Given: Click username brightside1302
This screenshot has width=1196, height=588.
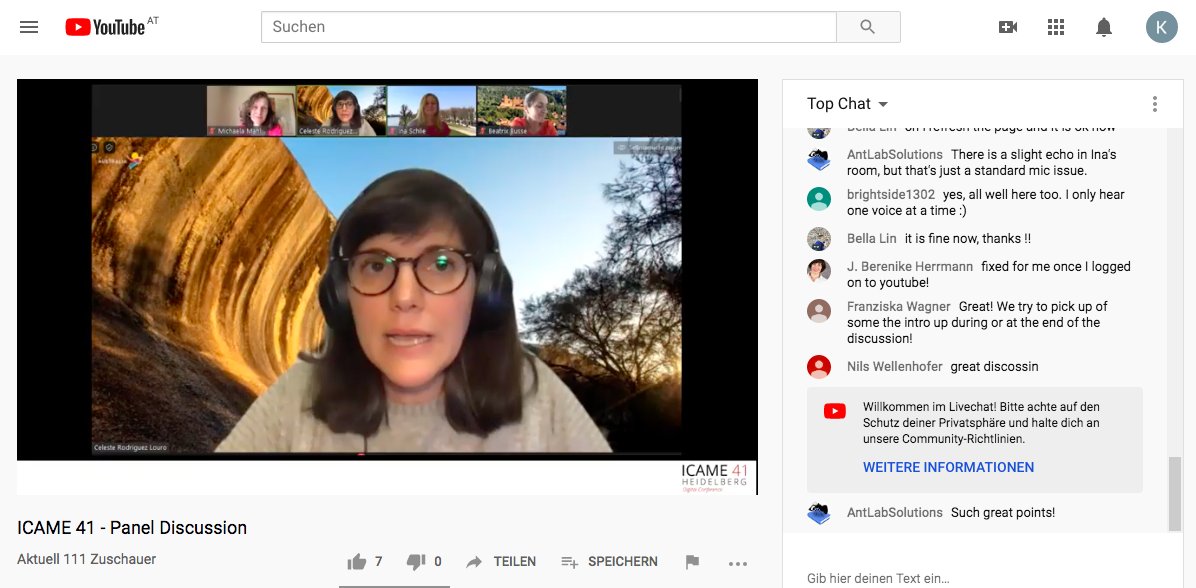Looking at the screenshot, I should tap(890, 194).
